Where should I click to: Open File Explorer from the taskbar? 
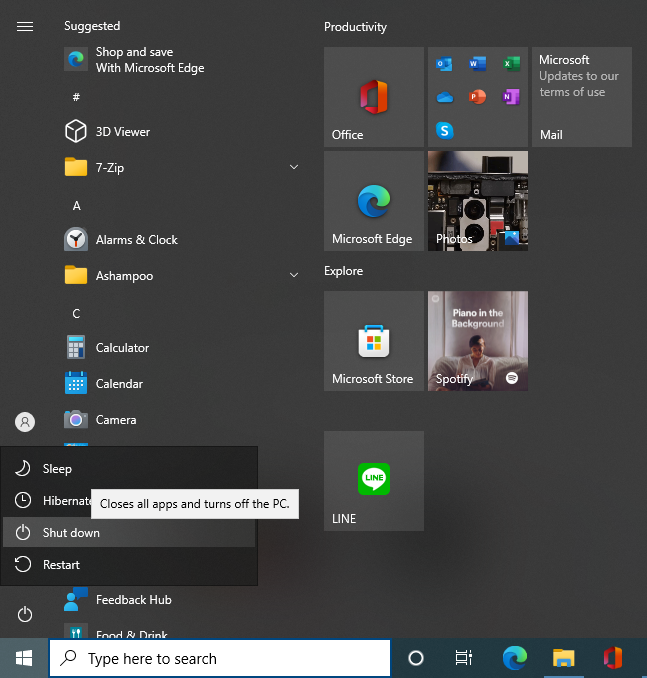(564, 658)
